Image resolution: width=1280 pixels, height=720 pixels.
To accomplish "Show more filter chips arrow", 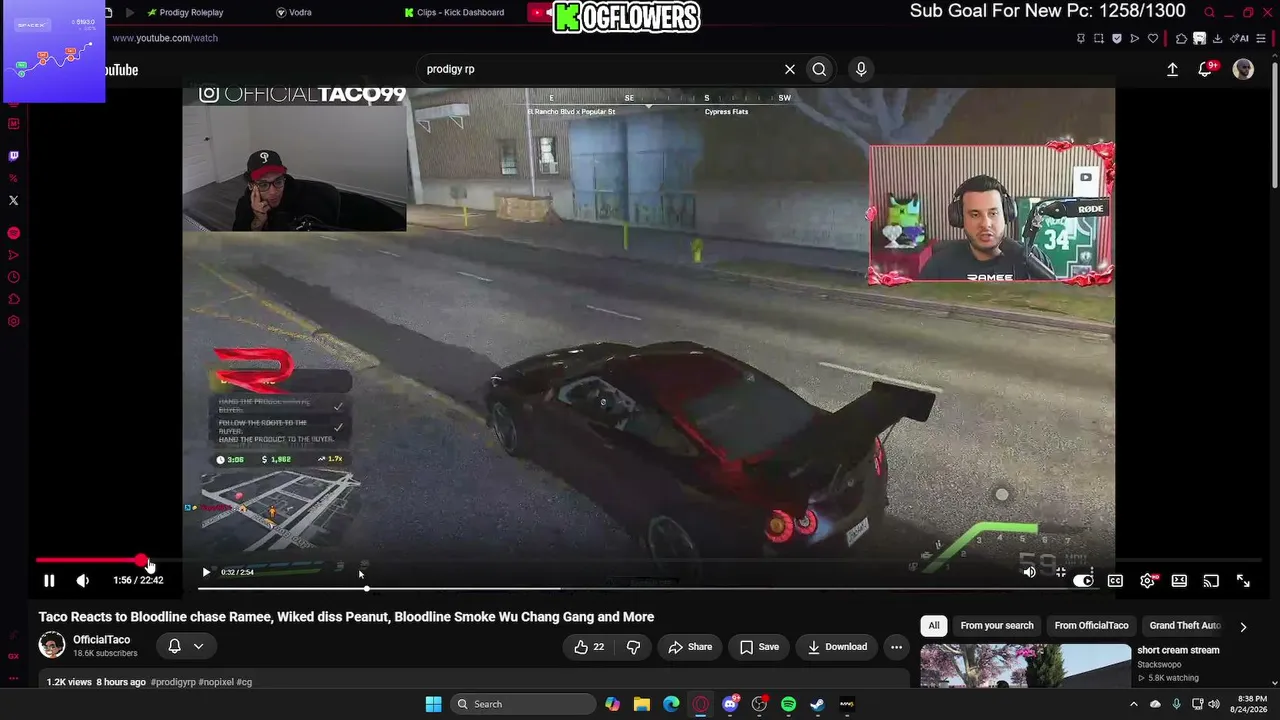I will (x=1243, y=627).
